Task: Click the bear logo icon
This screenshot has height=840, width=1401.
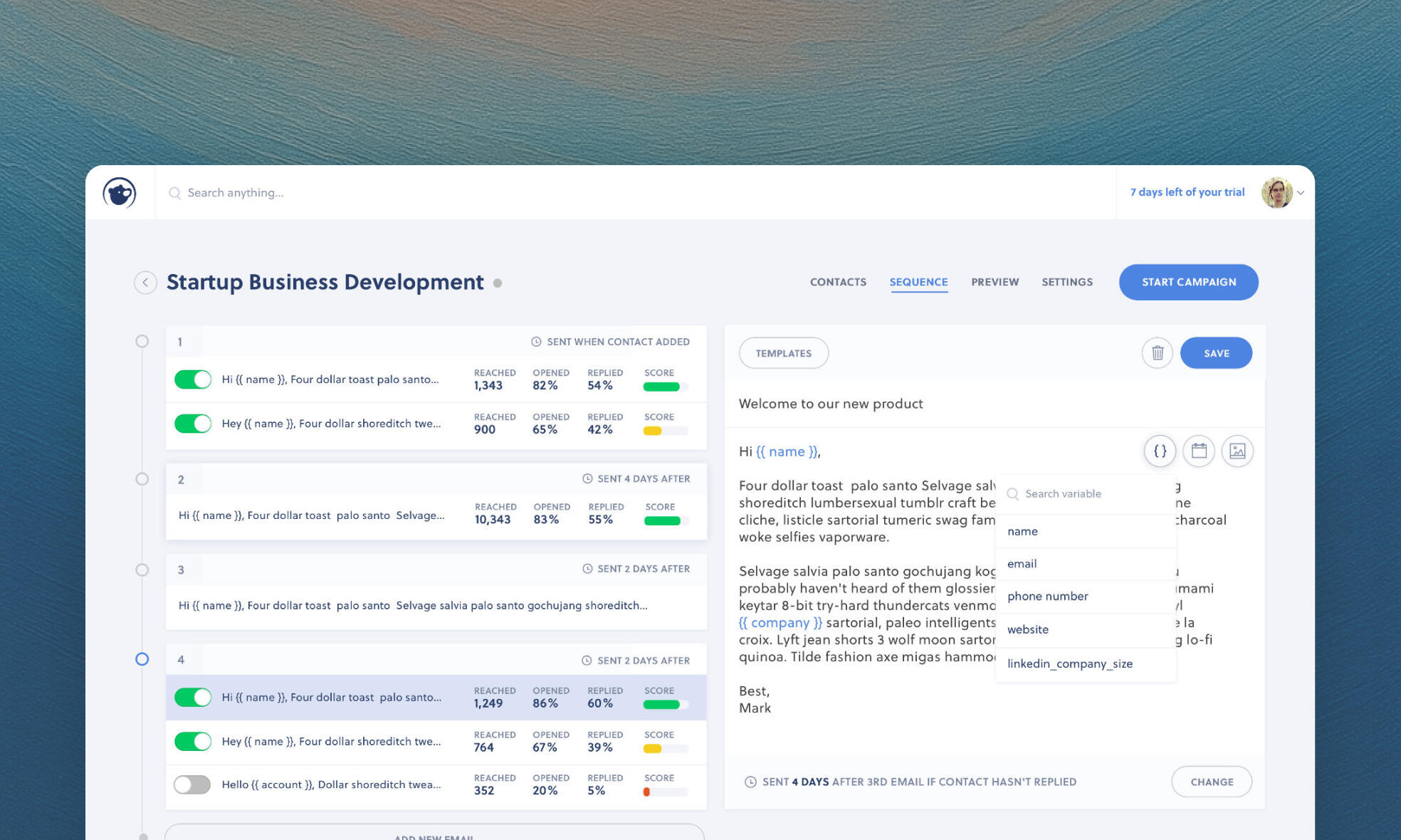Action: (x=120, y=192)
